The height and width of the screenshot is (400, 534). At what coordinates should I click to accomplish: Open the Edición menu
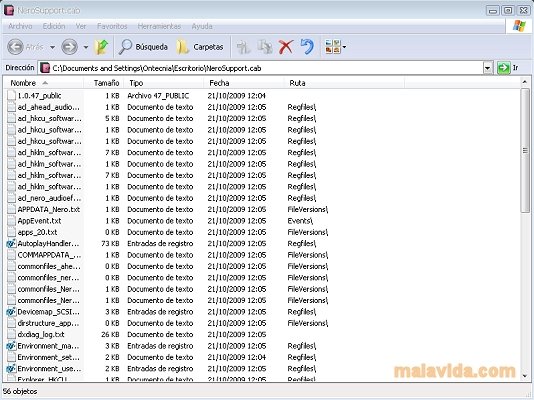click(54, 26)
